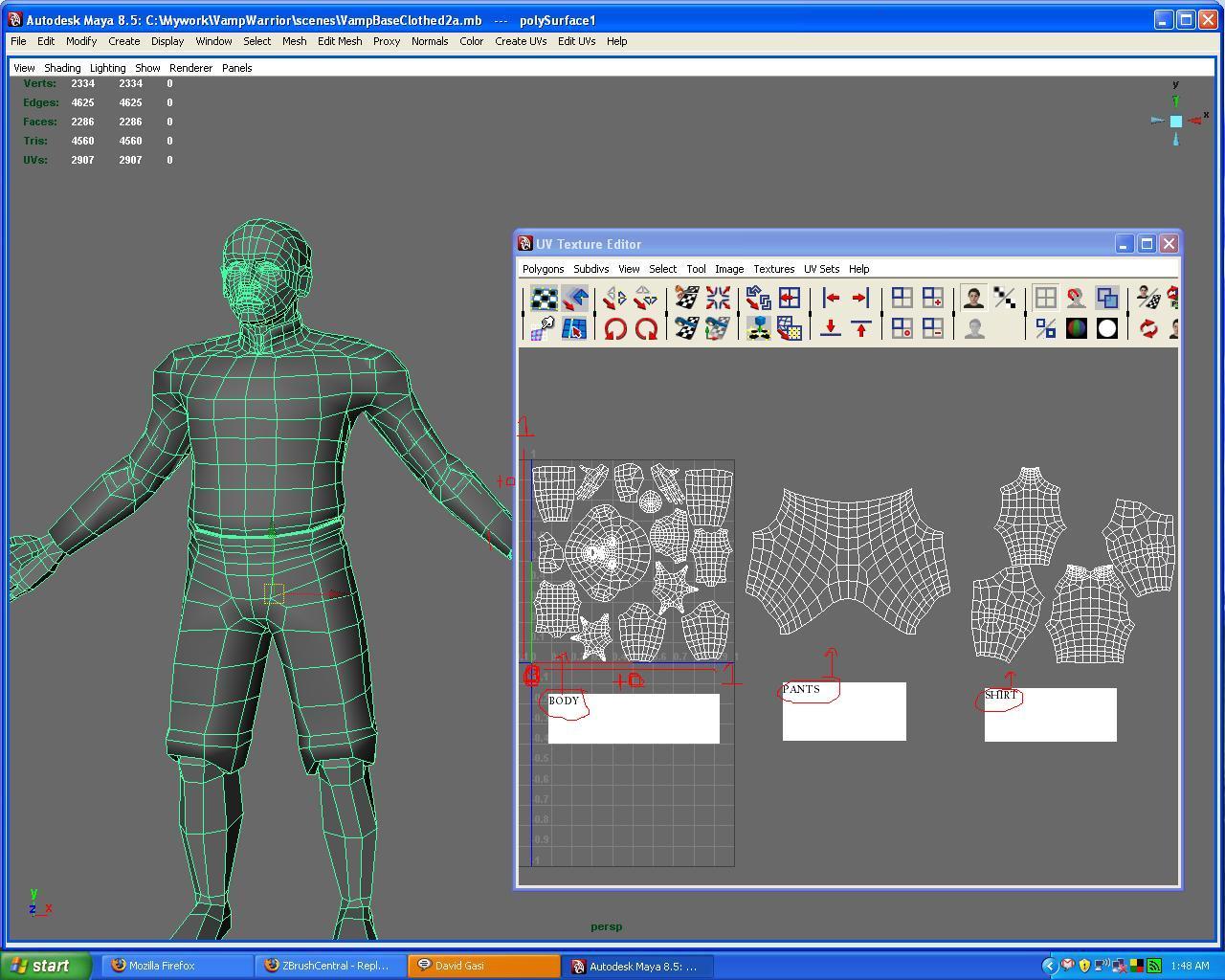Open the UV Sets menu
Screen dimensions: 1225x980
821,269
